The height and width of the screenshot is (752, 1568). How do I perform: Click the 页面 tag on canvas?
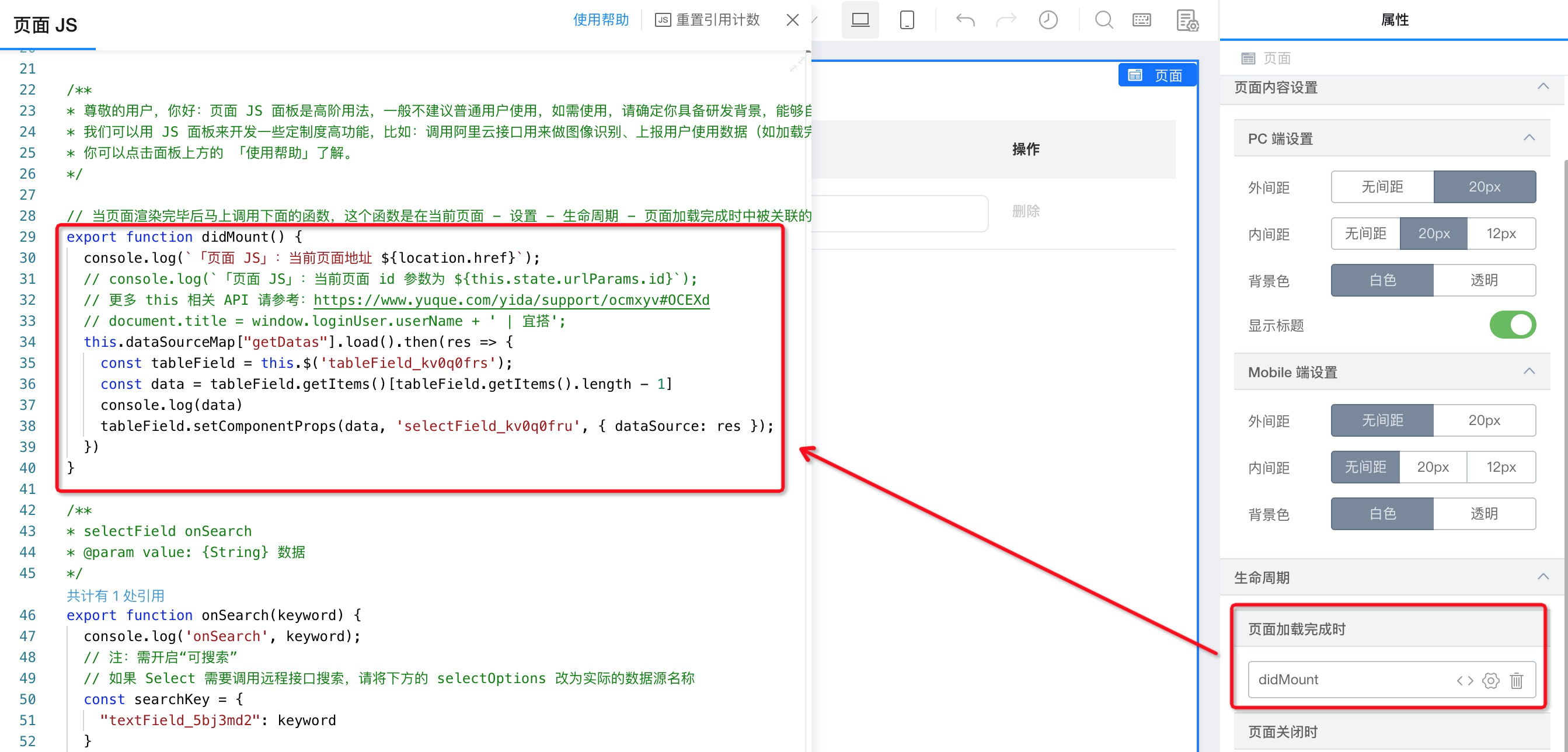(1156, 75)
